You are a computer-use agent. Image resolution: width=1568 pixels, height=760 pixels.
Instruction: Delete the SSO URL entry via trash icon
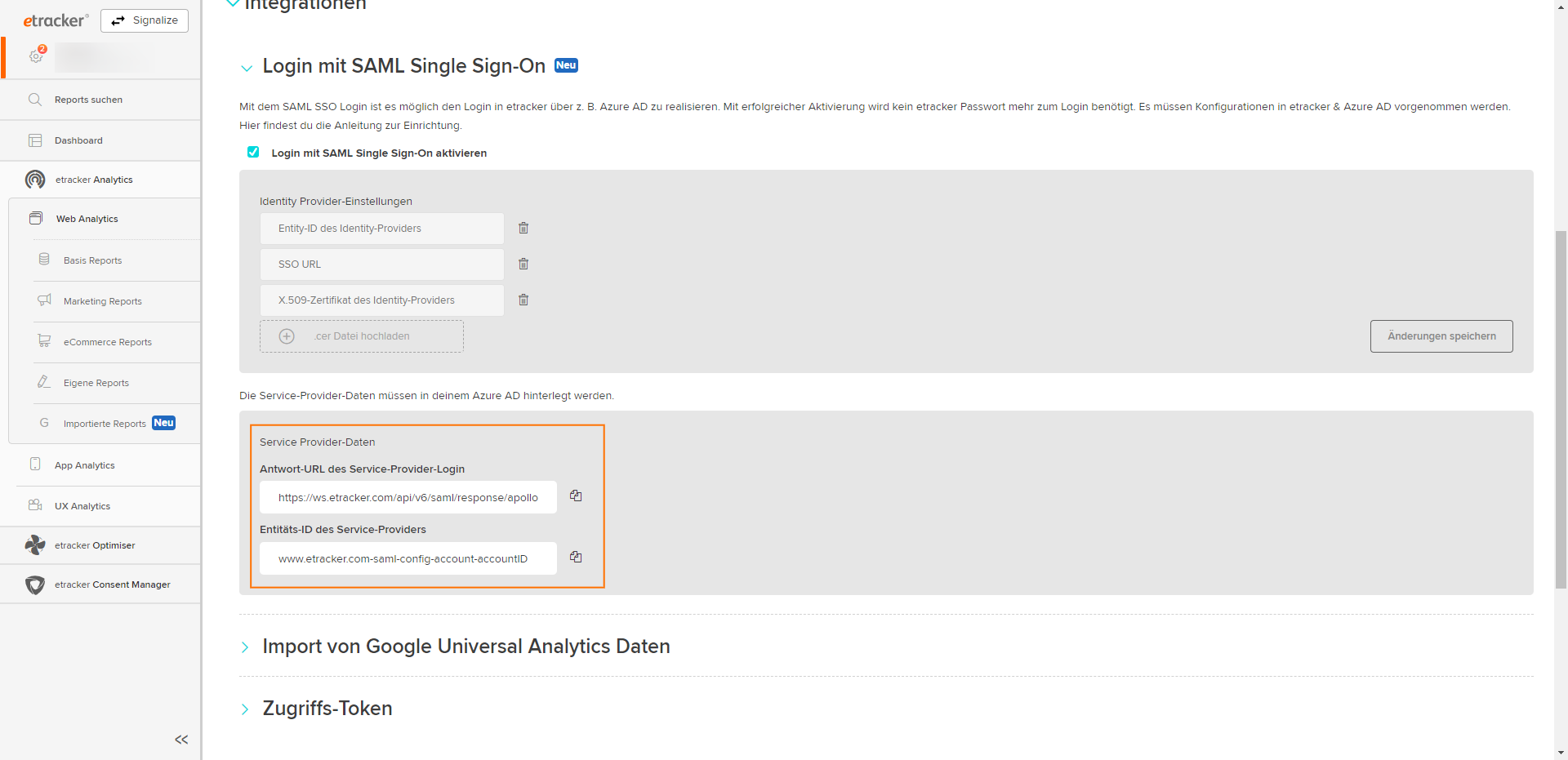pyautogui.click(x=523, y=264)
